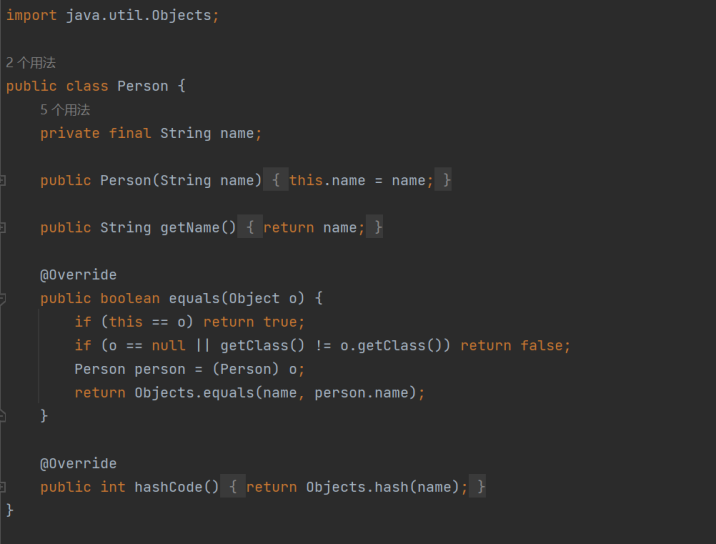Click the @Override annotation above equals
This screenshot has width=716, height=544.
(x=78, y=275)
